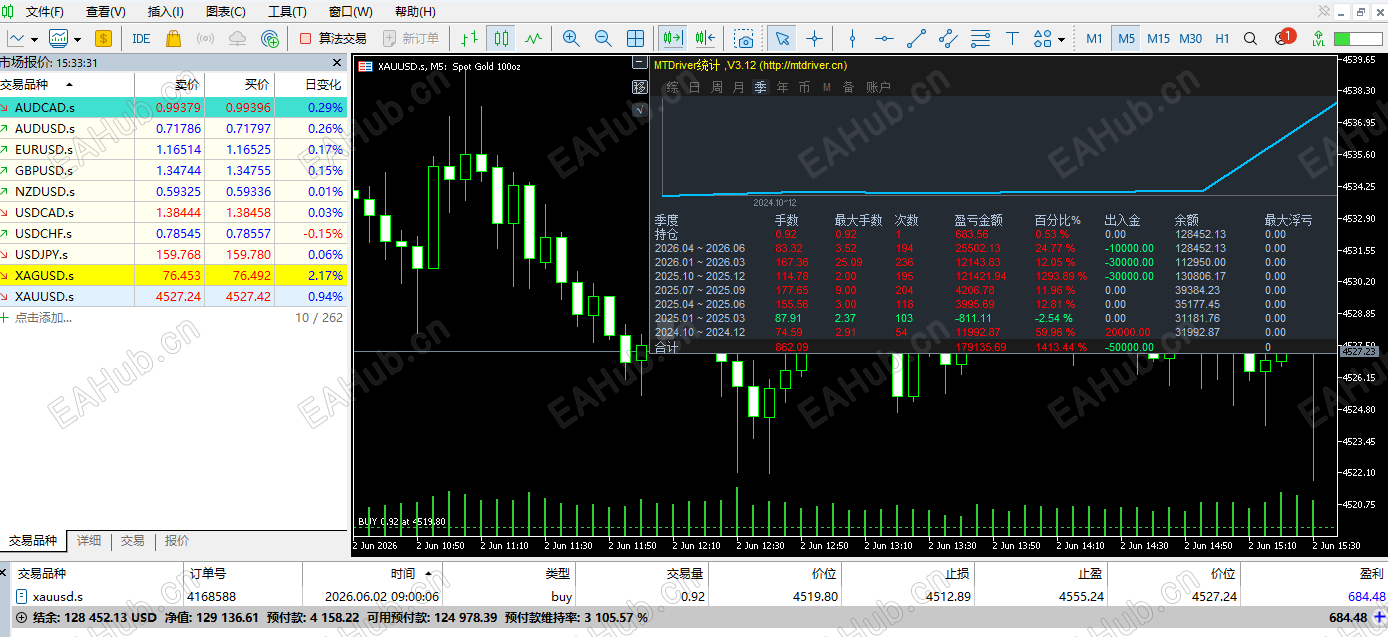Zoom in on the chart
The height and width of the screenshot is (637, 1388).
tap(571, 38)
